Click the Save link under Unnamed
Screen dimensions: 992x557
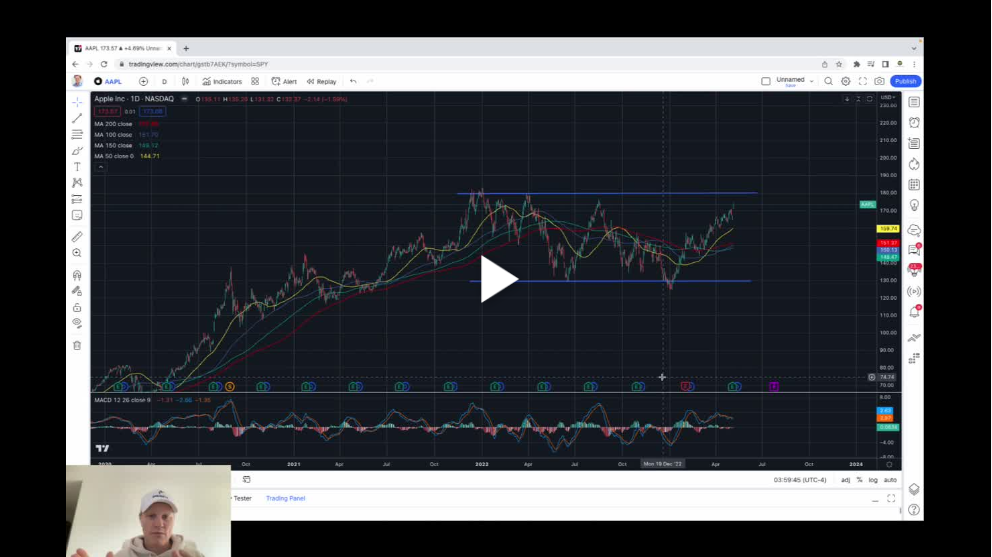790,85
